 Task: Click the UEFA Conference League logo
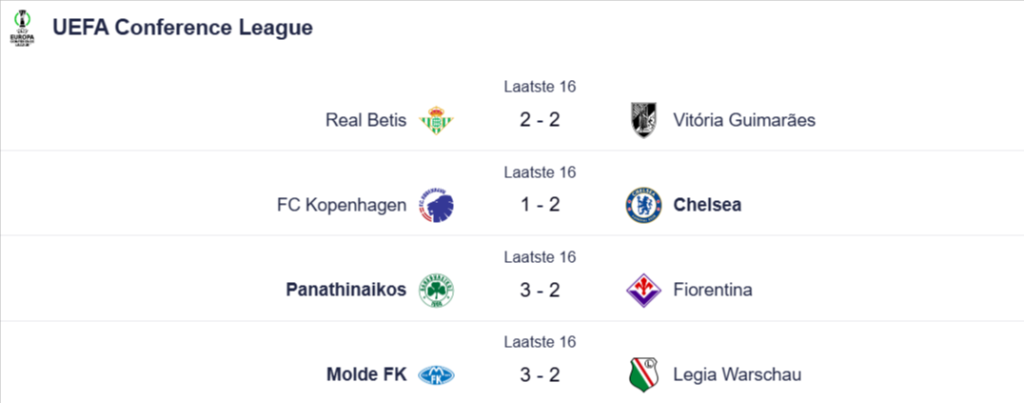click(22, 27)
